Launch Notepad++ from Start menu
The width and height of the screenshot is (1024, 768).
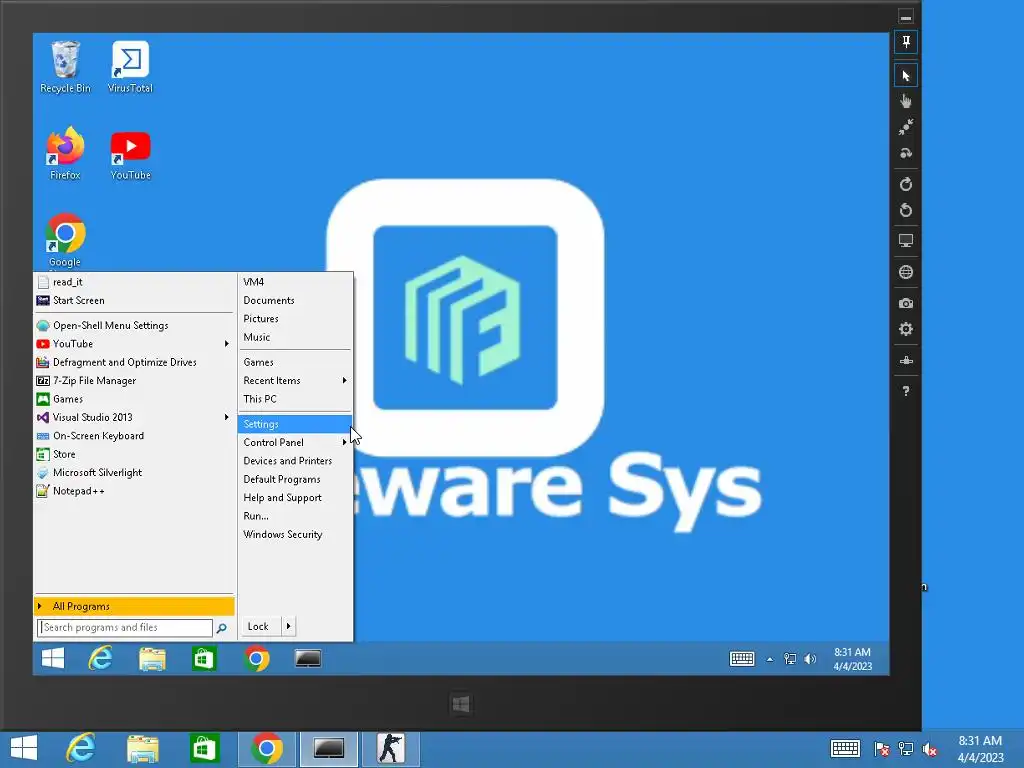[134, 490]
